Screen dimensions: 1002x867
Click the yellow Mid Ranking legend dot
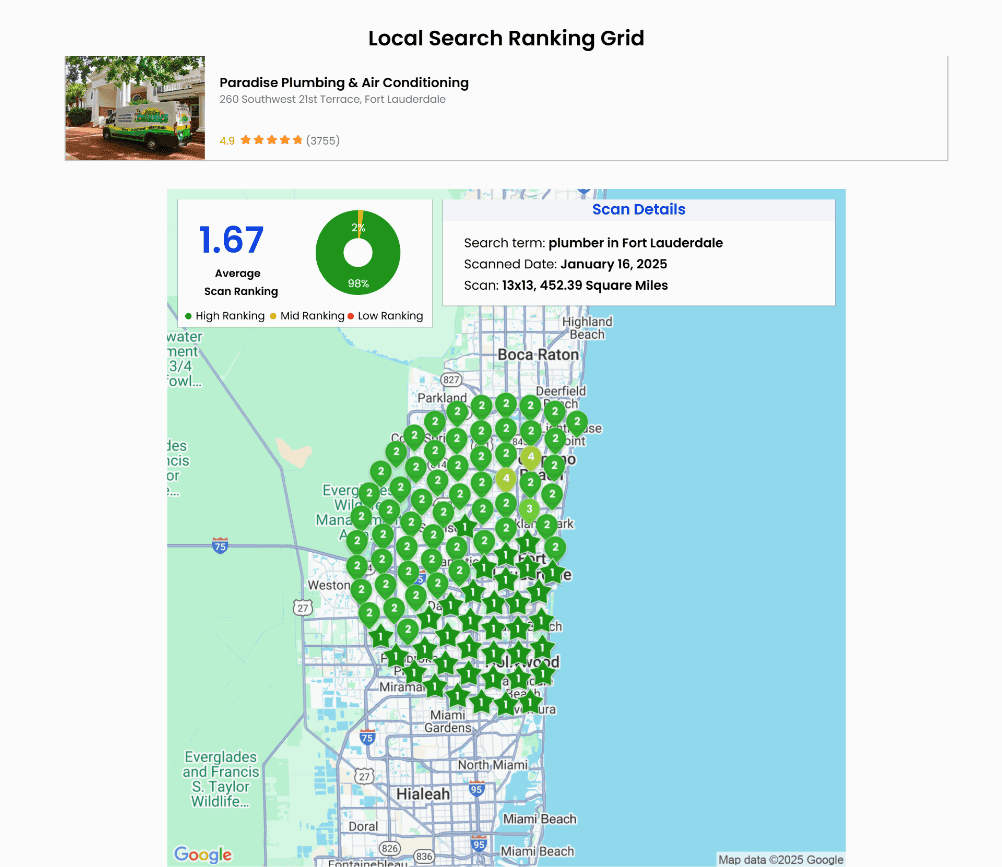273,316
